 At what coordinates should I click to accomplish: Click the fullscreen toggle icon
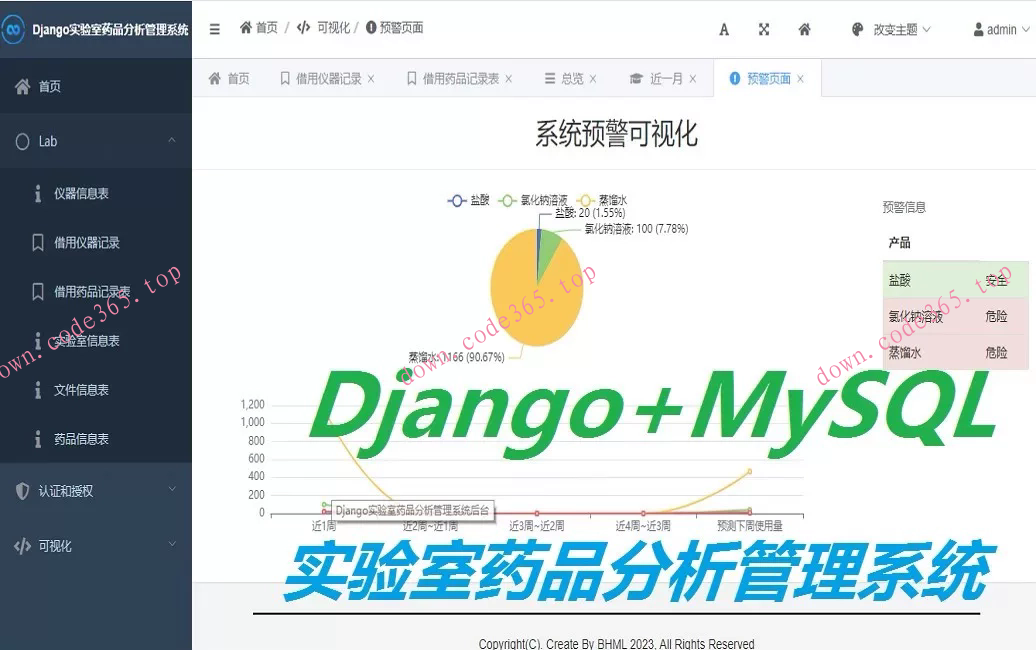point(764,30)
